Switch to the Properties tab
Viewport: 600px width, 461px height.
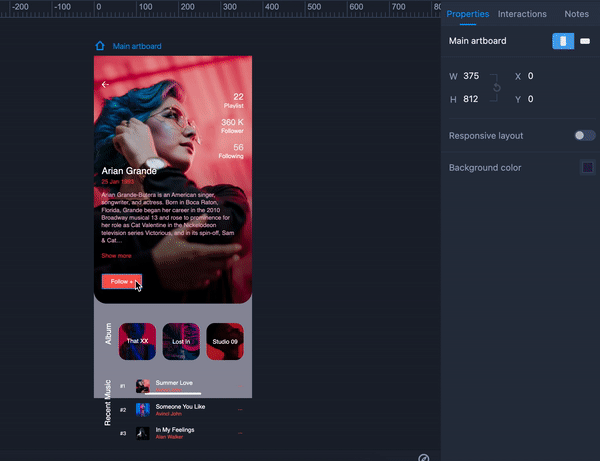[468, 14]
